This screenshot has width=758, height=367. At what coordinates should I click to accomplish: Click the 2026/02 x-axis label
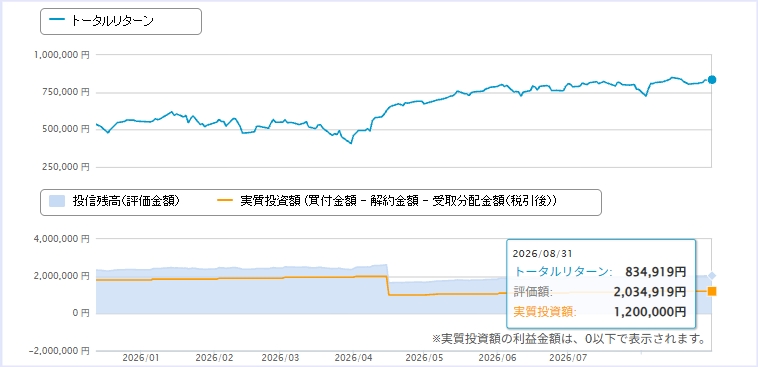(215, 358)
